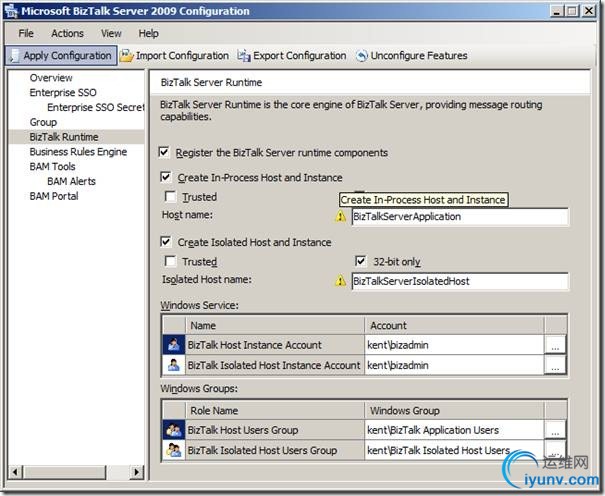Click the Export Configuration label
This screenshot has height=496, width=605.
(300, 56)
